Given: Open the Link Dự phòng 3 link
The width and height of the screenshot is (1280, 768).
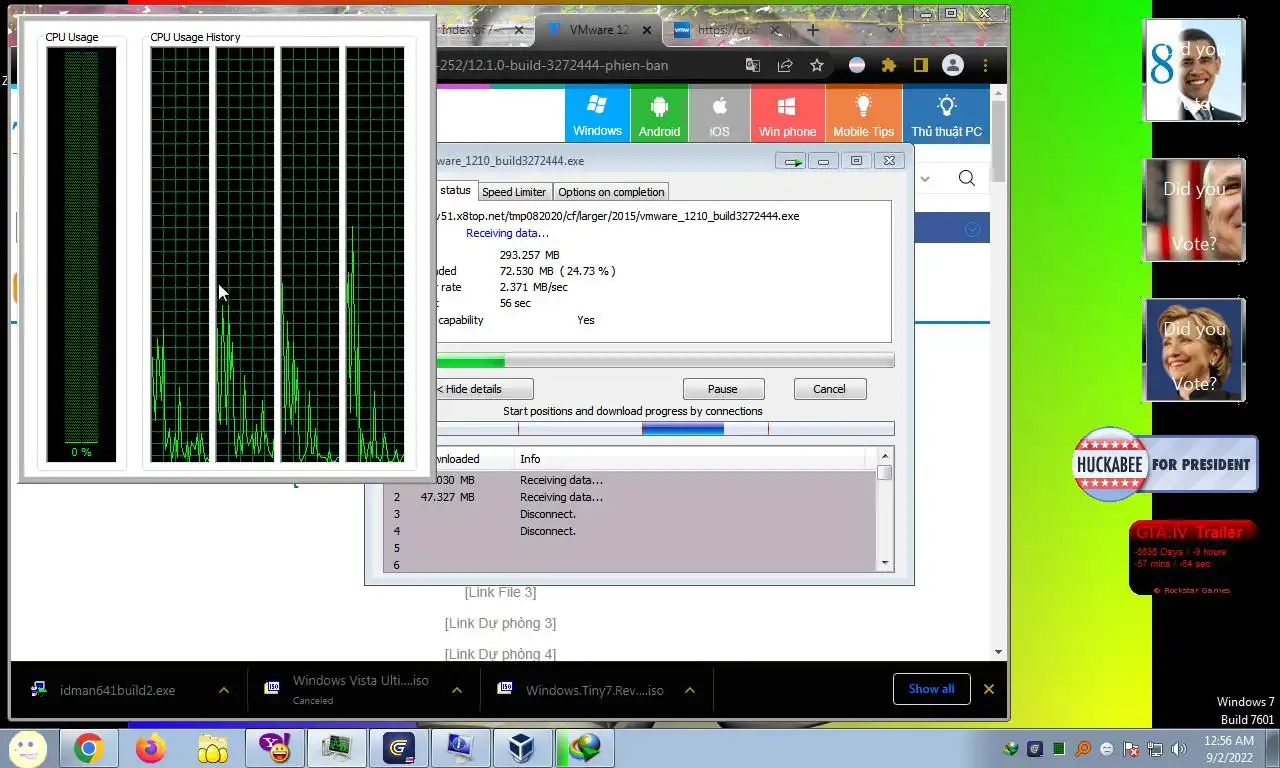Looking at the screenshot, I should (500, 623).
